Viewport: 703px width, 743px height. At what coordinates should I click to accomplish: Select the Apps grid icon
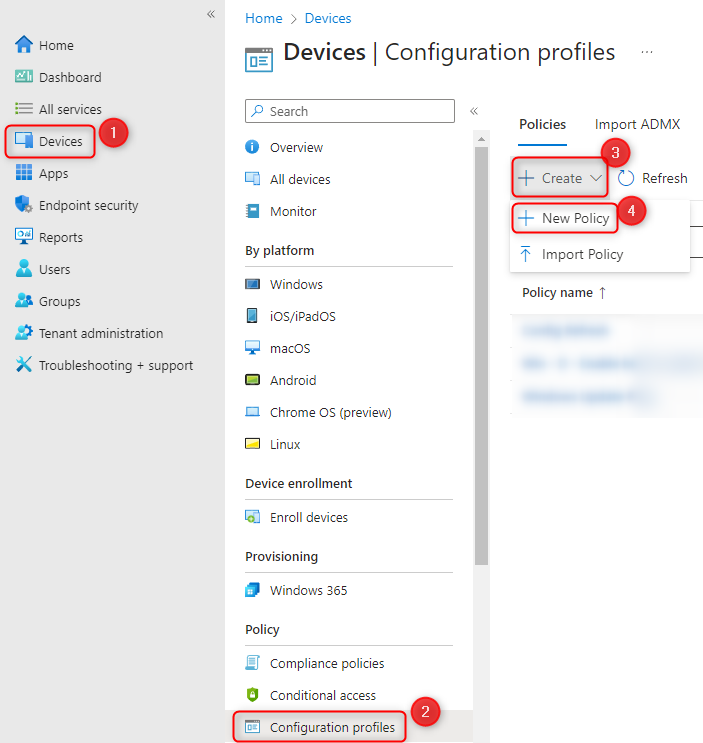point(24,173)
